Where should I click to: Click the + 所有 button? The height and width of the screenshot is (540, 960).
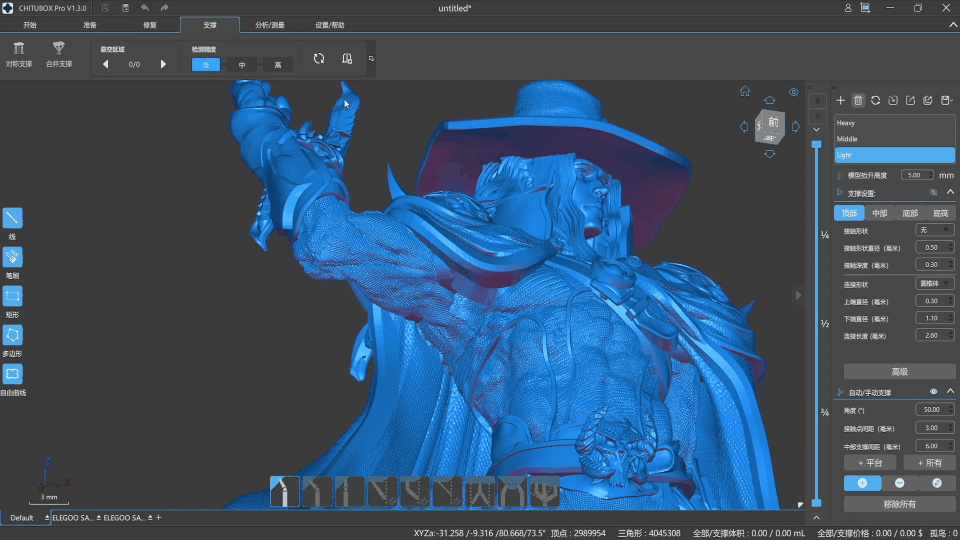click(929, 463)
